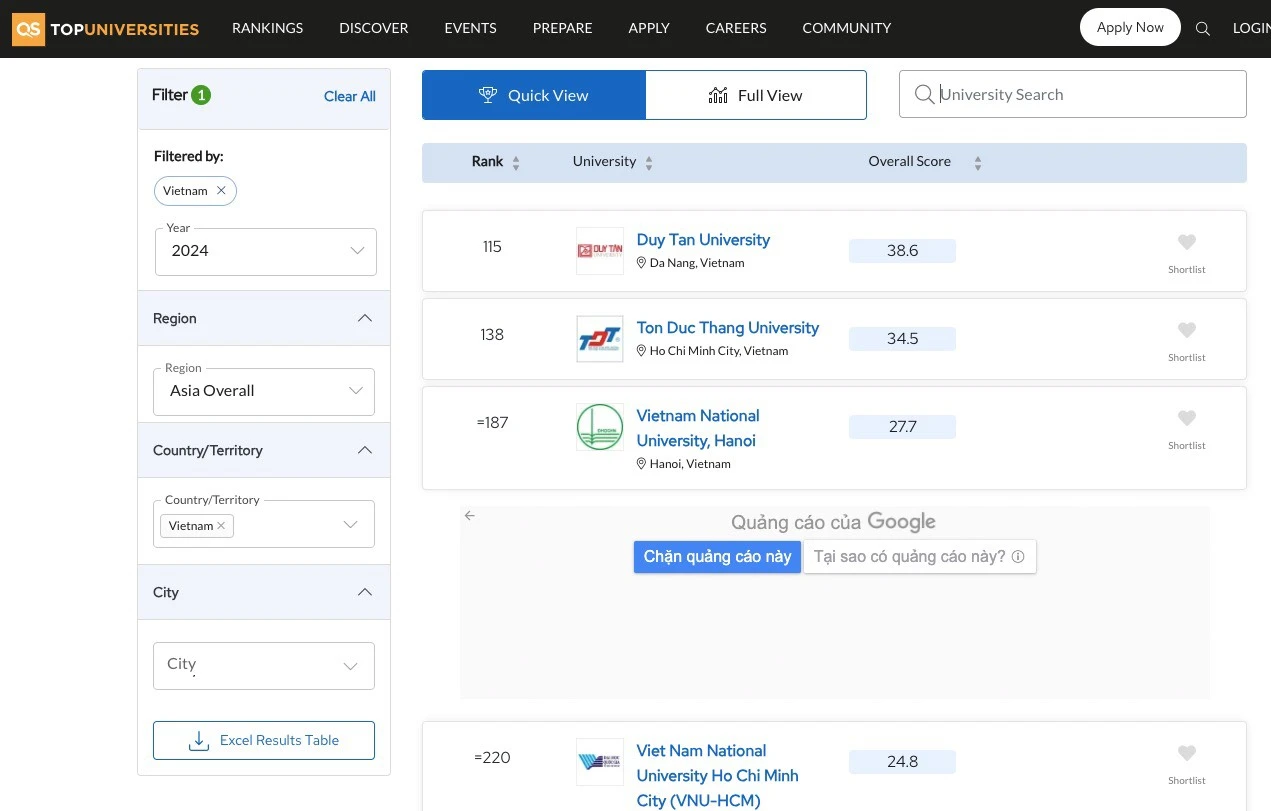The image size is (1271, 811).
Task: Click the Ton Duc Thang University logo
Action: pos(600,339)
